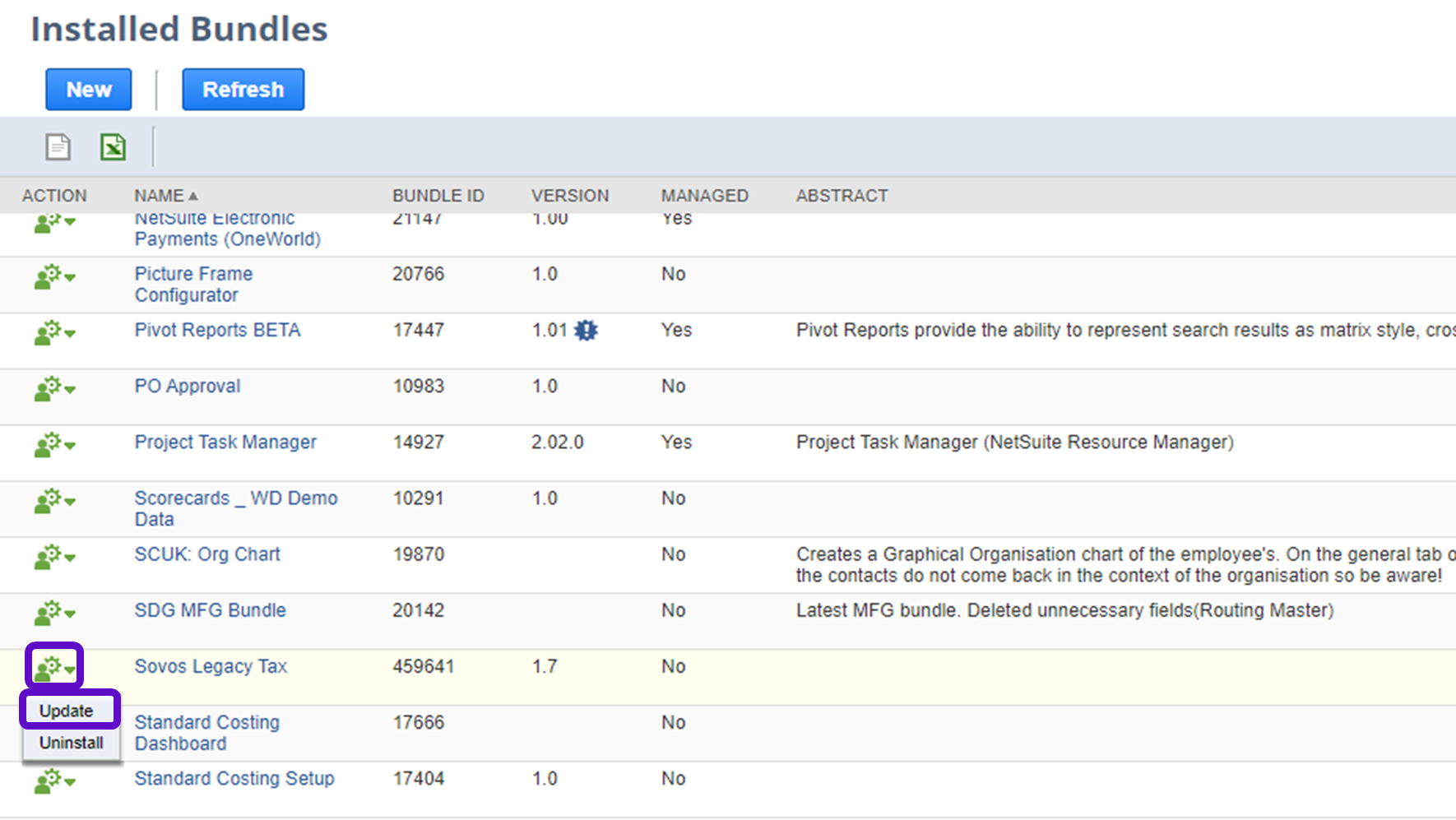Click the Excel export icon
The width and height of the screenshot is (1456, 820).
(113, 147)
